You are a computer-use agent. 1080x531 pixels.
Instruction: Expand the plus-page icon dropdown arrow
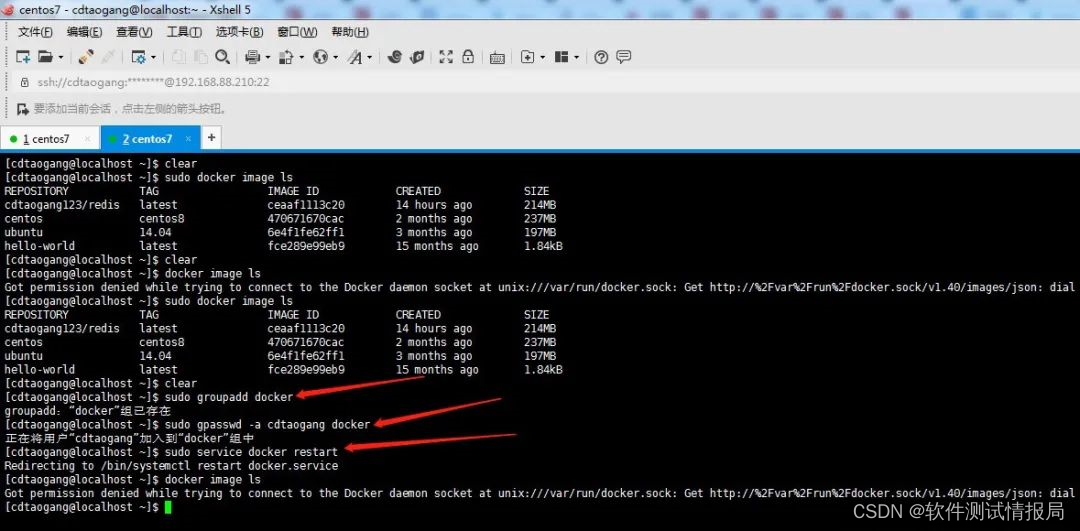click(x=543, y=58)
